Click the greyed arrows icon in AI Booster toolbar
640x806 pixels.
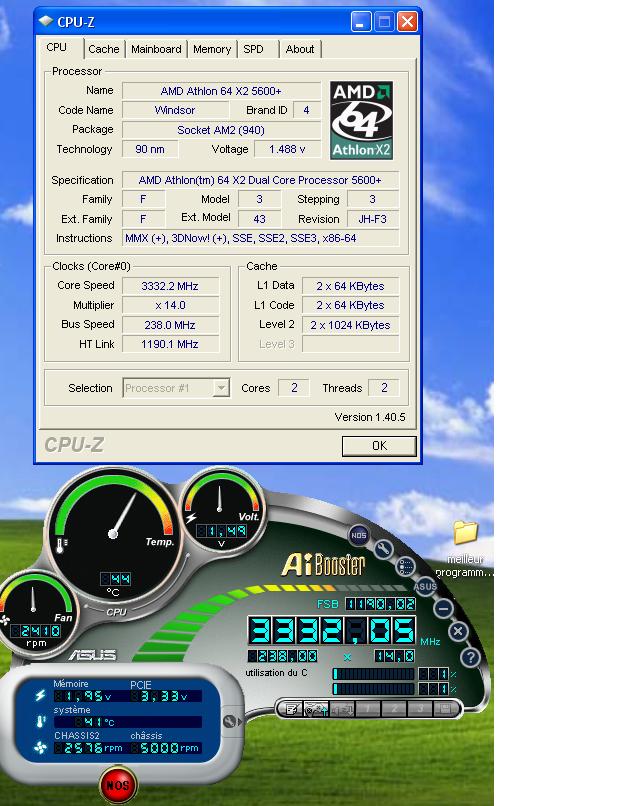pos(342,710)
